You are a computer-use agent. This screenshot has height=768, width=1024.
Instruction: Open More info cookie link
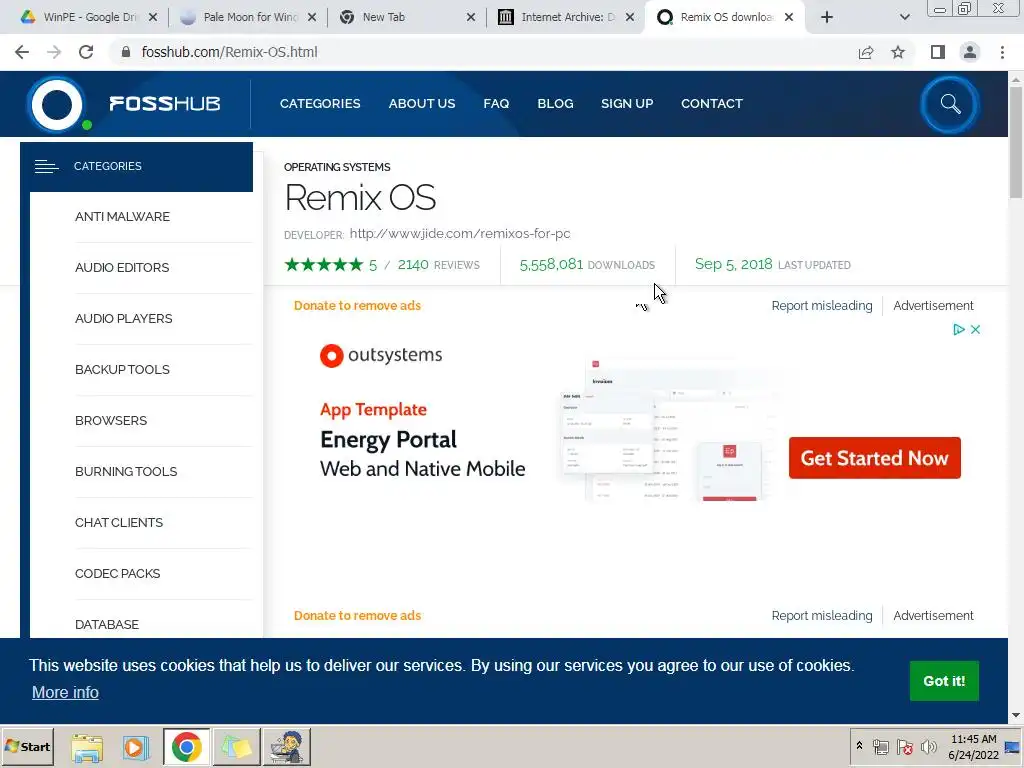click(x=65, y=692)
